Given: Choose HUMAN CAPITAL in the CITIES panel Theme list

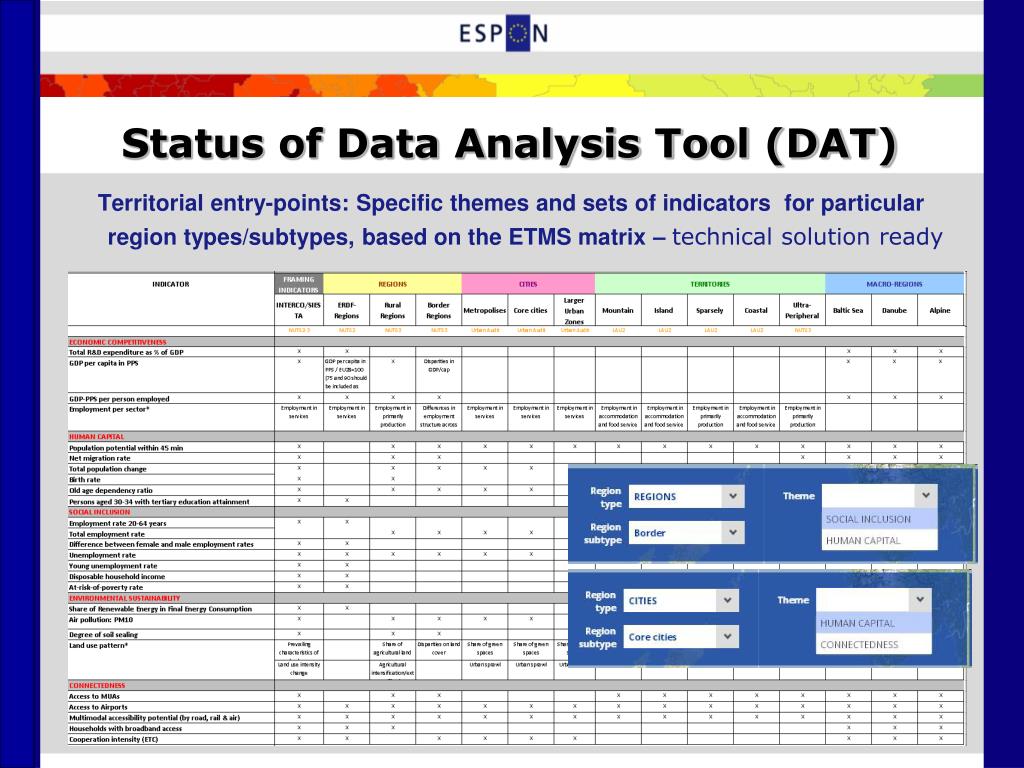Looking at the screenshot, I should pyautogui.click(x=874, y=623).
